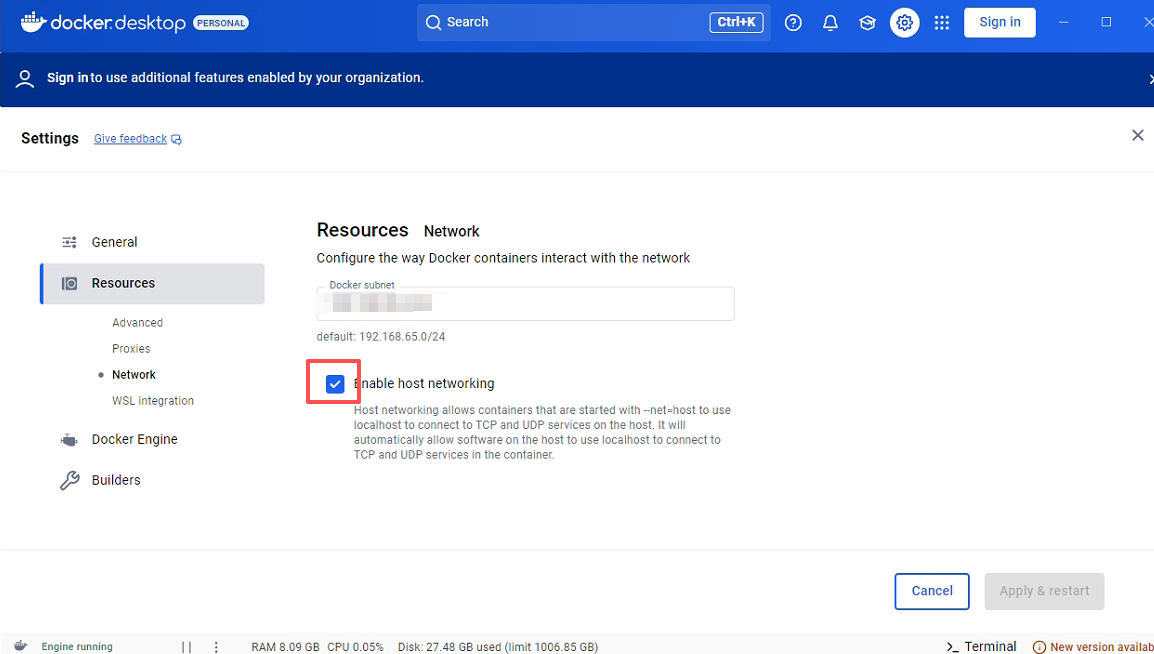
Task: Click the Ctrl+K shortcut badge
Action: coord(736,22)
